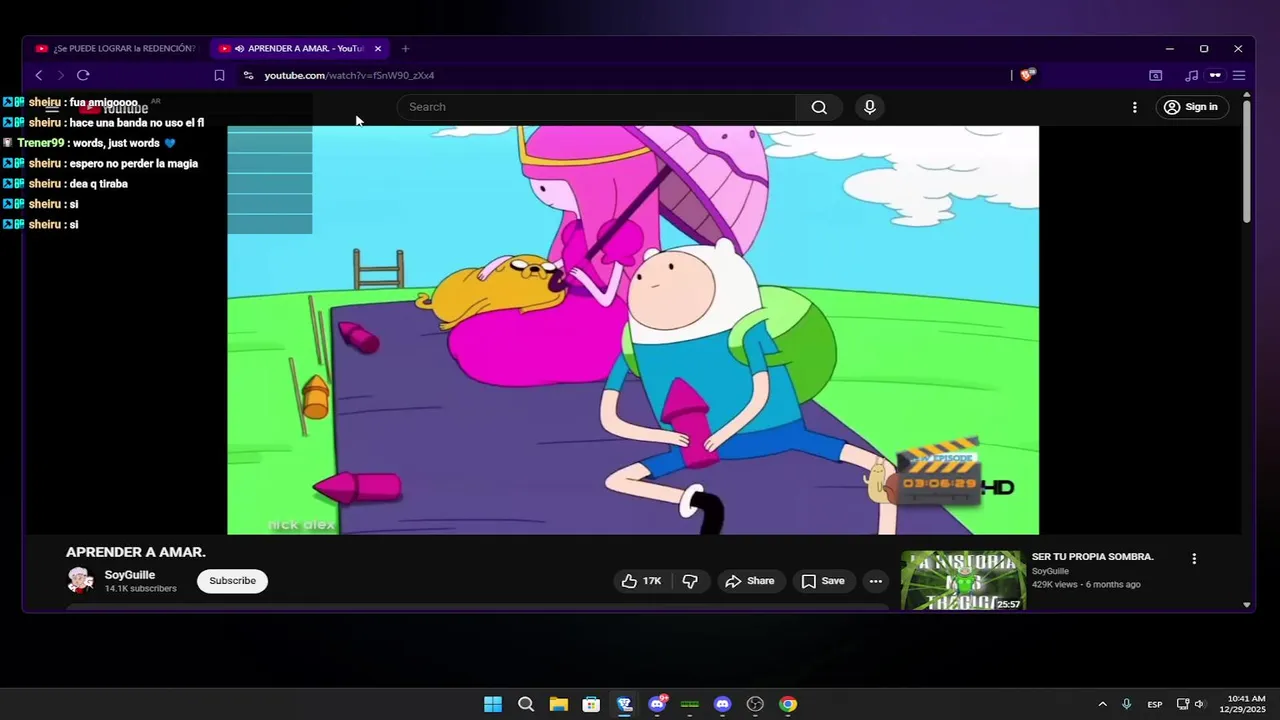The height and width of the screenshot is (720, 1280).
Task: Open Microsoft Store from the taskbar
Action: pos(591,704)
